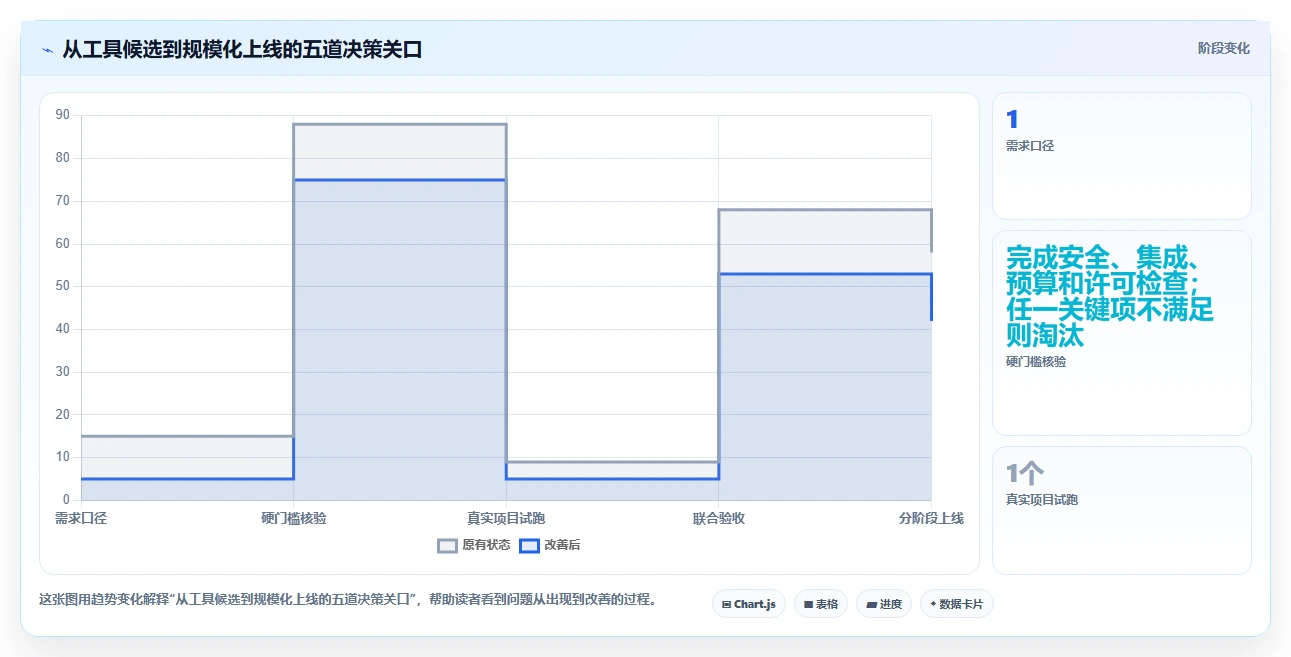Click the 分阶段上线 x-axis label
Viewport: 1291px width, 657px height.
931,518
